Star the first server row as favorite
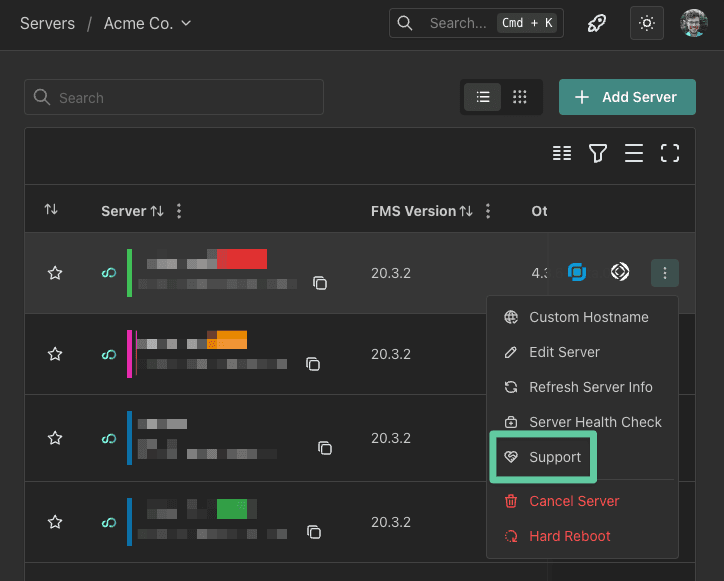 click(x=55, y=273)
